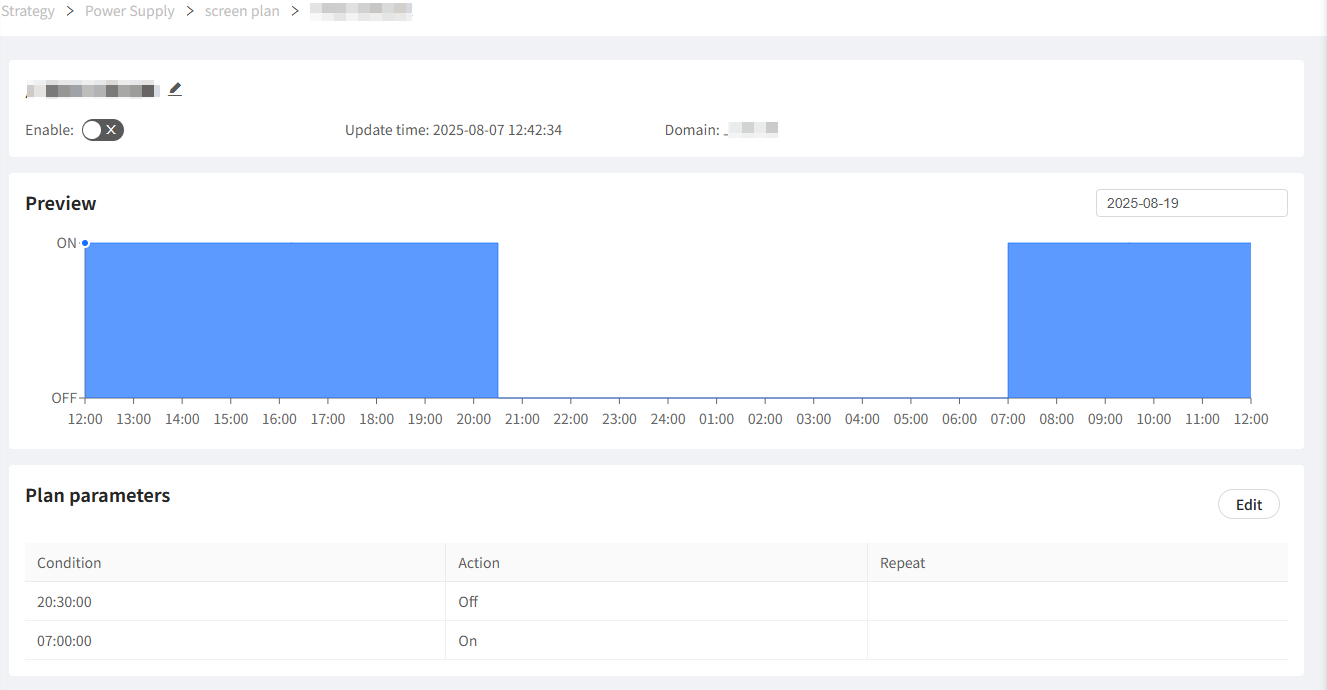This screenshot has height=690, width=1327.
Task: Select the Action column header
Action: [656, 563]
